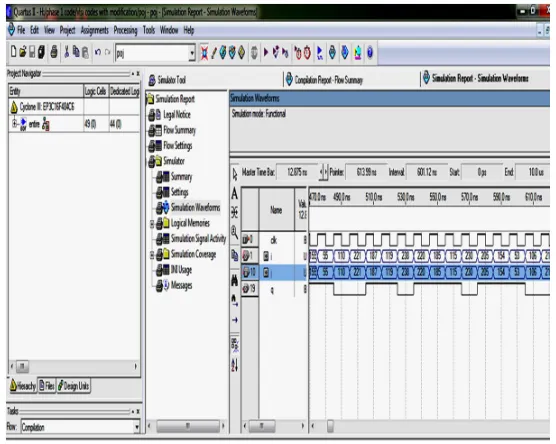This screenshot has width=556, height=444.
Task: Click the Sort icon at bottom of waveform toolbar
Action: pyautogui.click(x=235, y=364)
